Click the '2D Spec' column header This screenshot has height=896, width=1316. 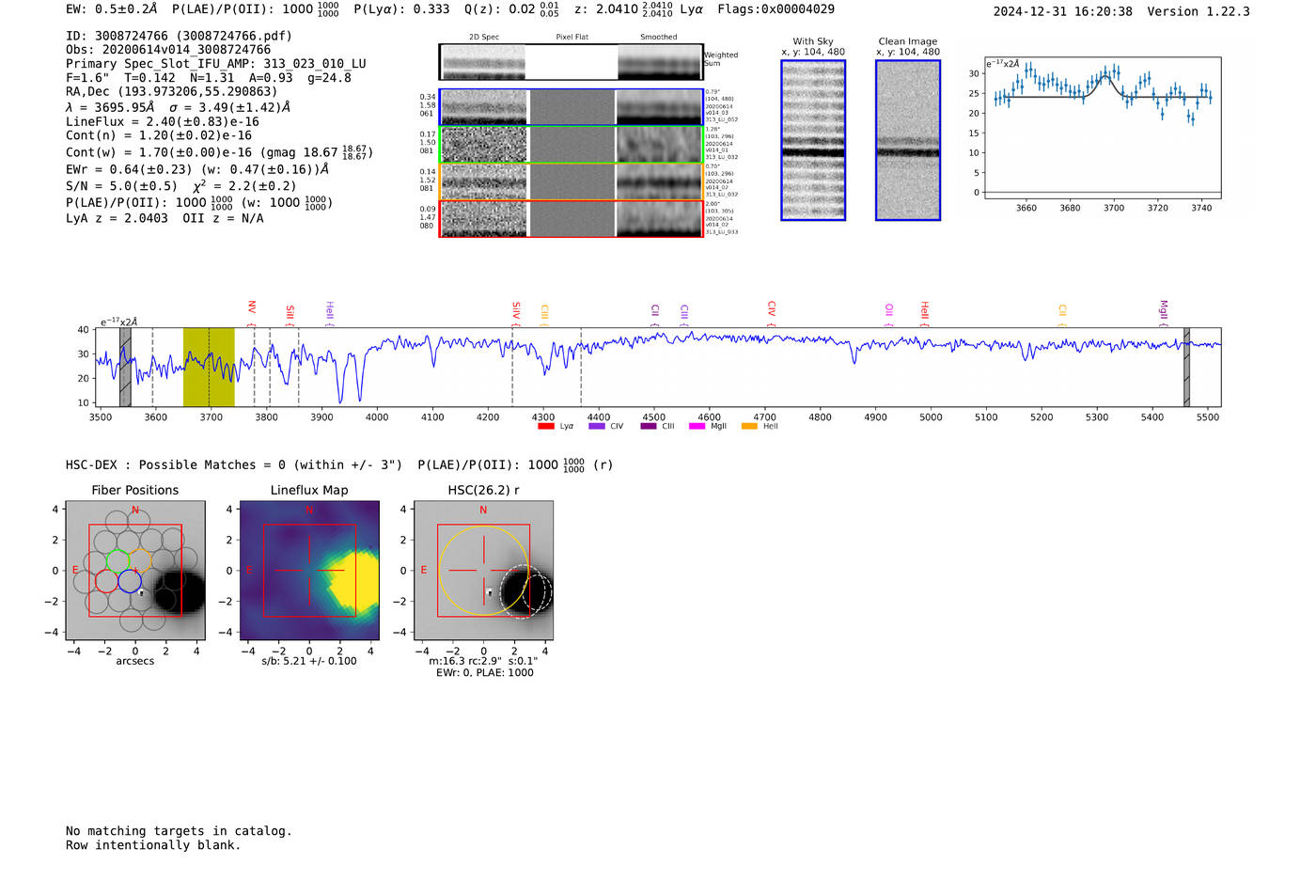pyautogui.click(x=484, y=37)
